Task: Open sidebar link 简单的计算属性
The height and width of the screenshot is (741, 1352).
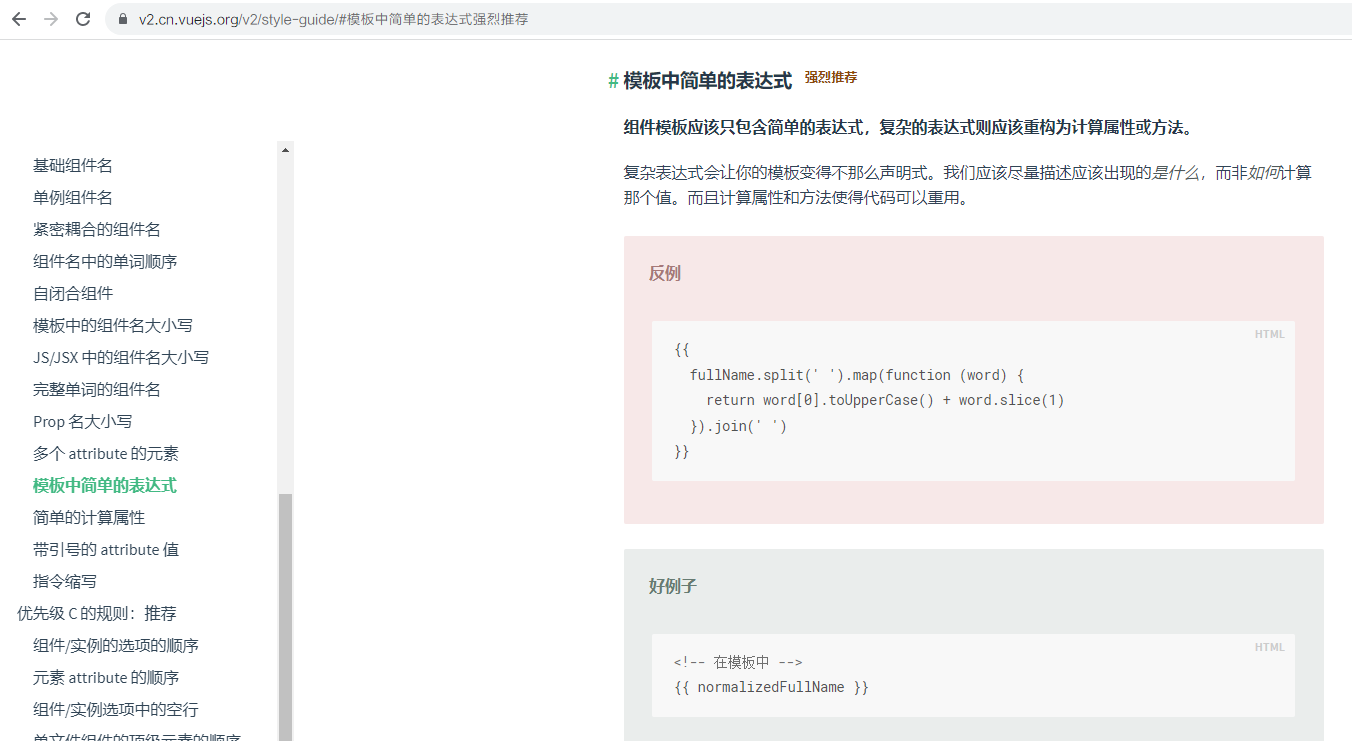Action: (x=89, y=517)
